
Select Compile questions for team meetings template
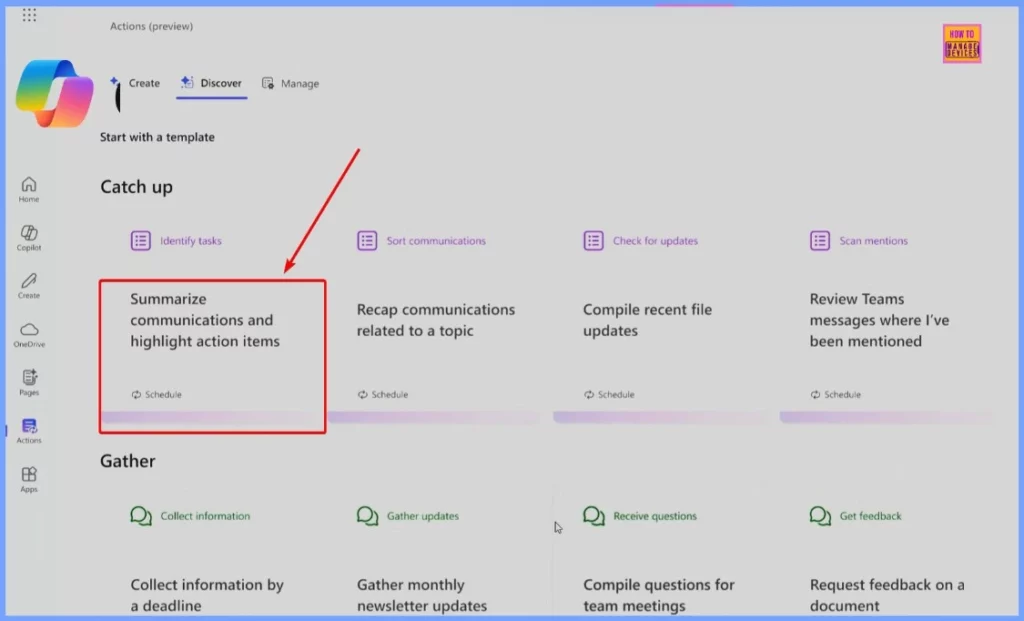[659, 595]
